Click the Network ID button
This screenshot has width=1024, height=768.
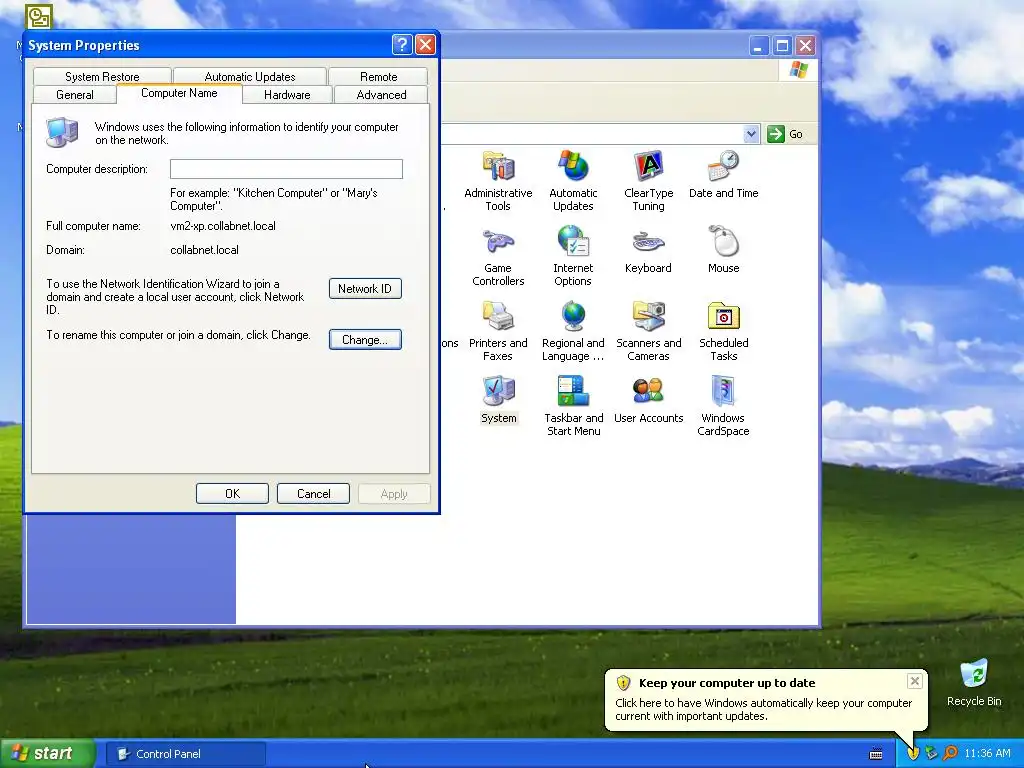[x=365, y=289]
